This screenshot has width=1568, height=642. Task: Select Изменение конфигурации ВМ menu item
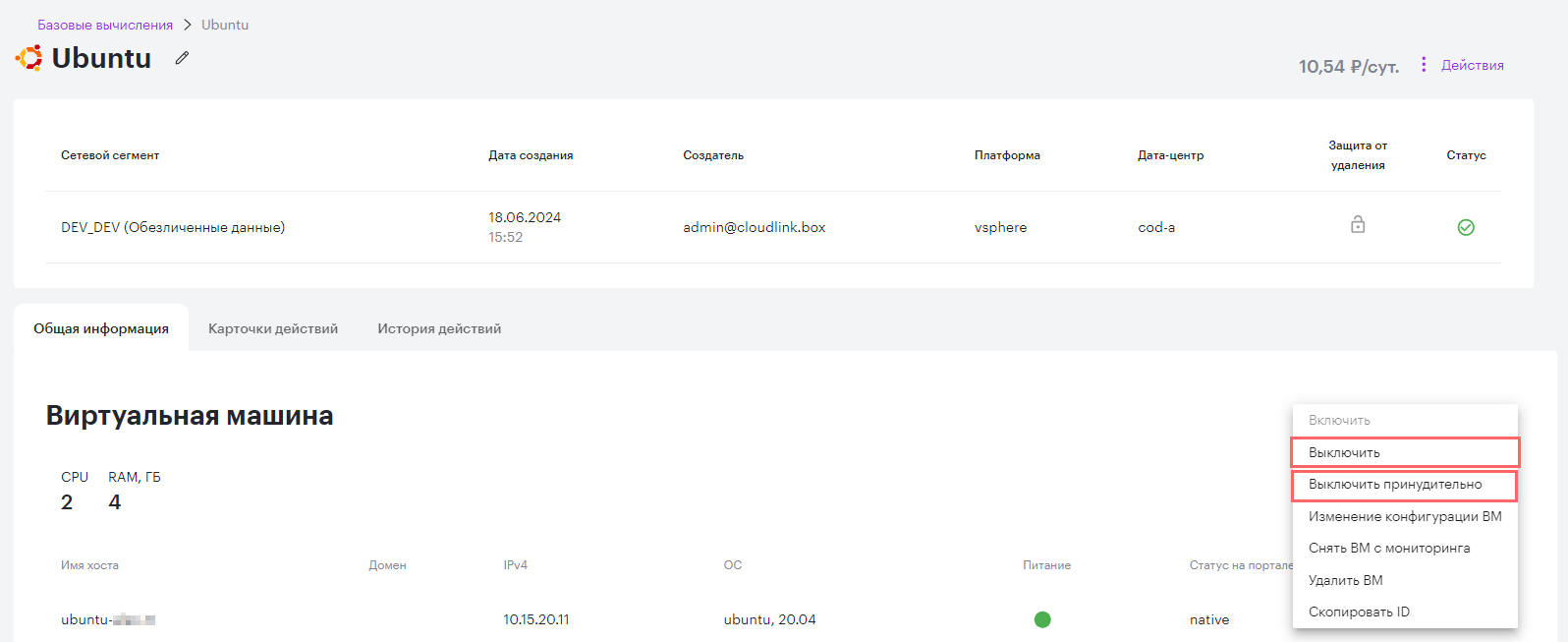tap(1405, 516)
